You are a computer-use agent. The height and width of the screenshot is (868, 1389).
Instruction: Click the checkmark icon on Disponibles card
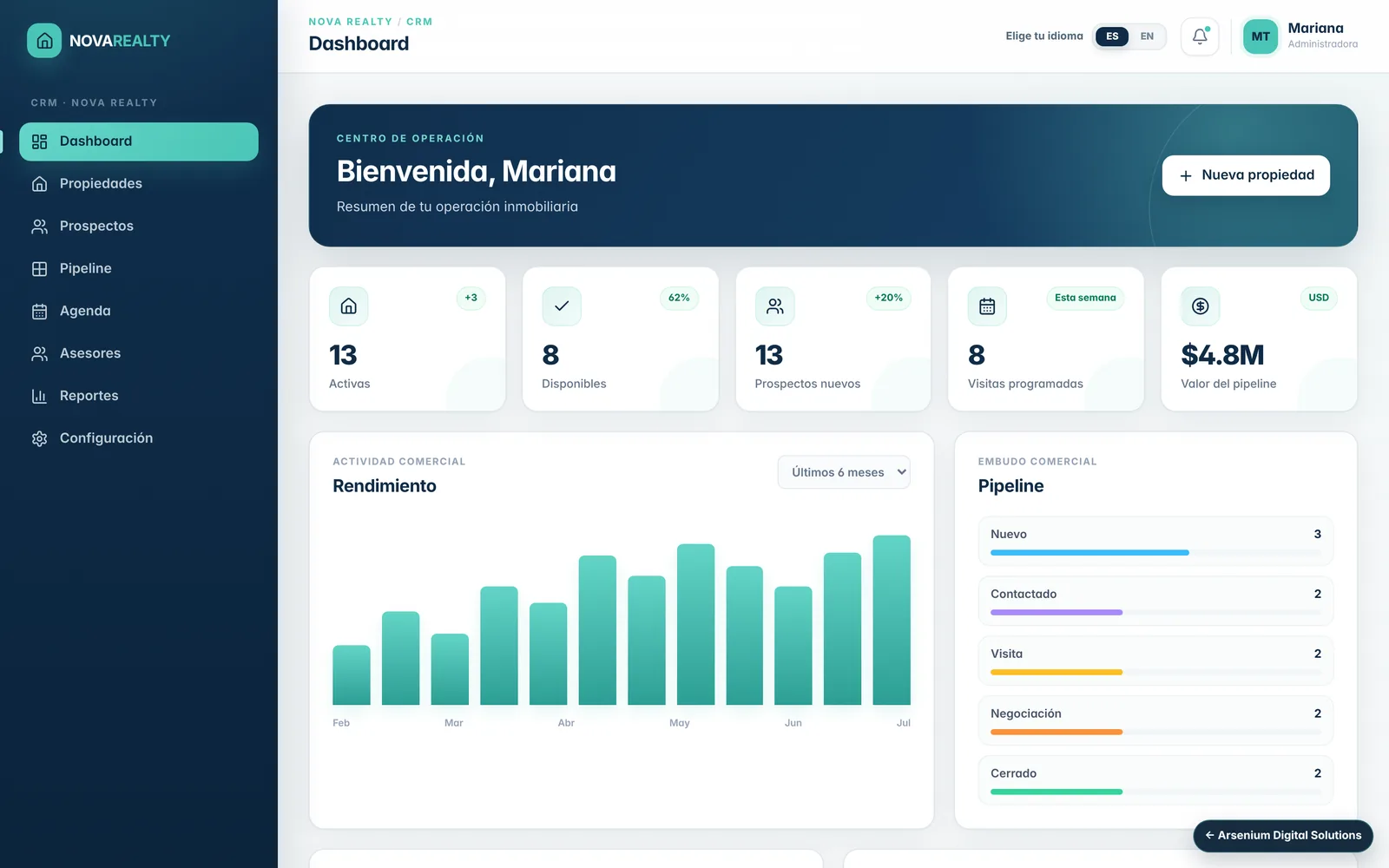coord(562,306)
